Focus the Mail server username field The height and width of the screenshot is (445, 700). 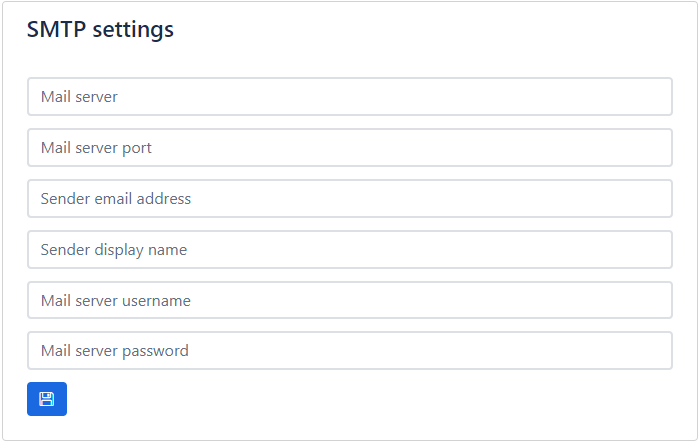[x=349, y=301]
